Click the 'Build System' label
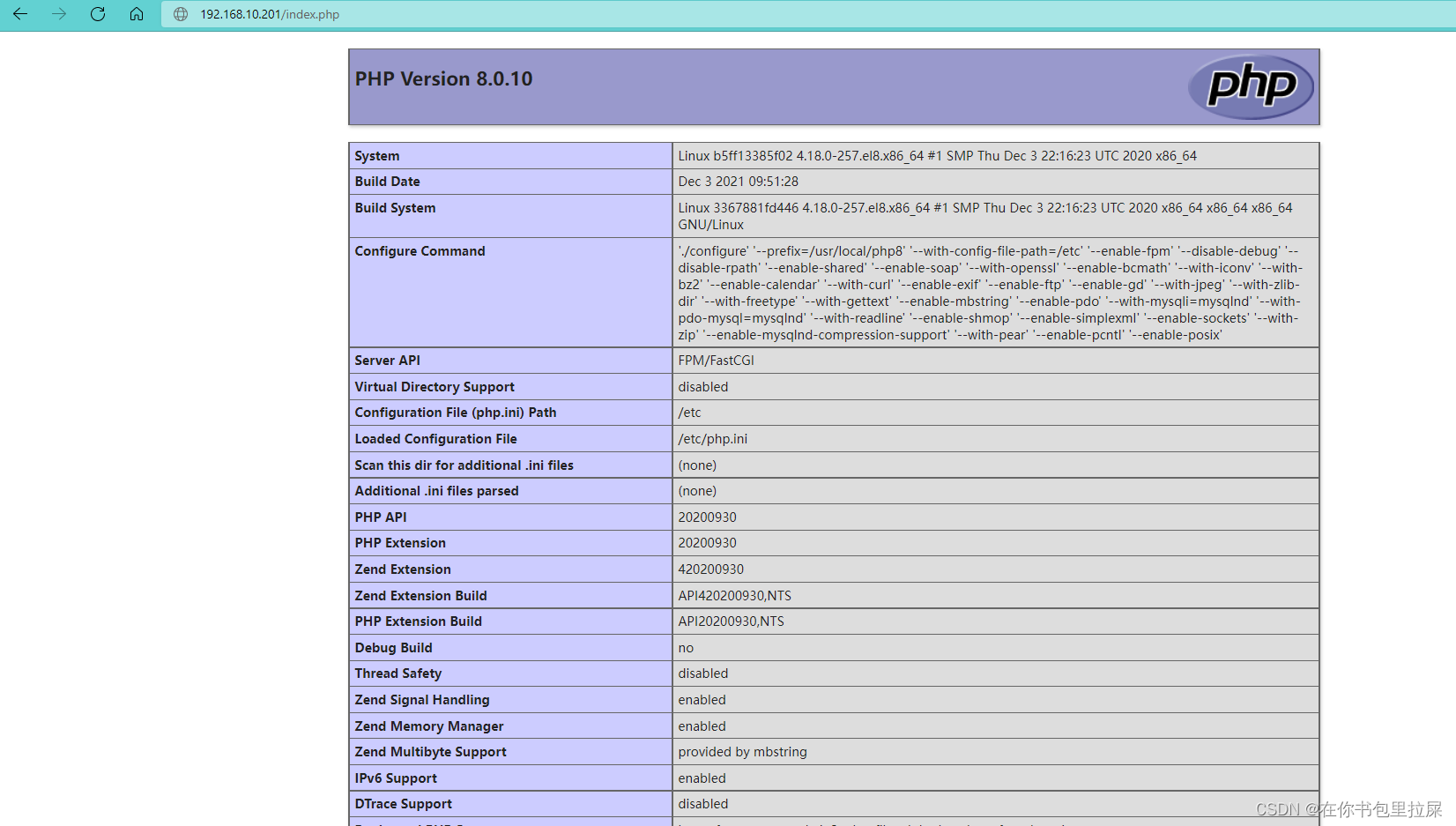Viewport: 1456px width, 826px height. pyautogui.click(x=395, y=208)
